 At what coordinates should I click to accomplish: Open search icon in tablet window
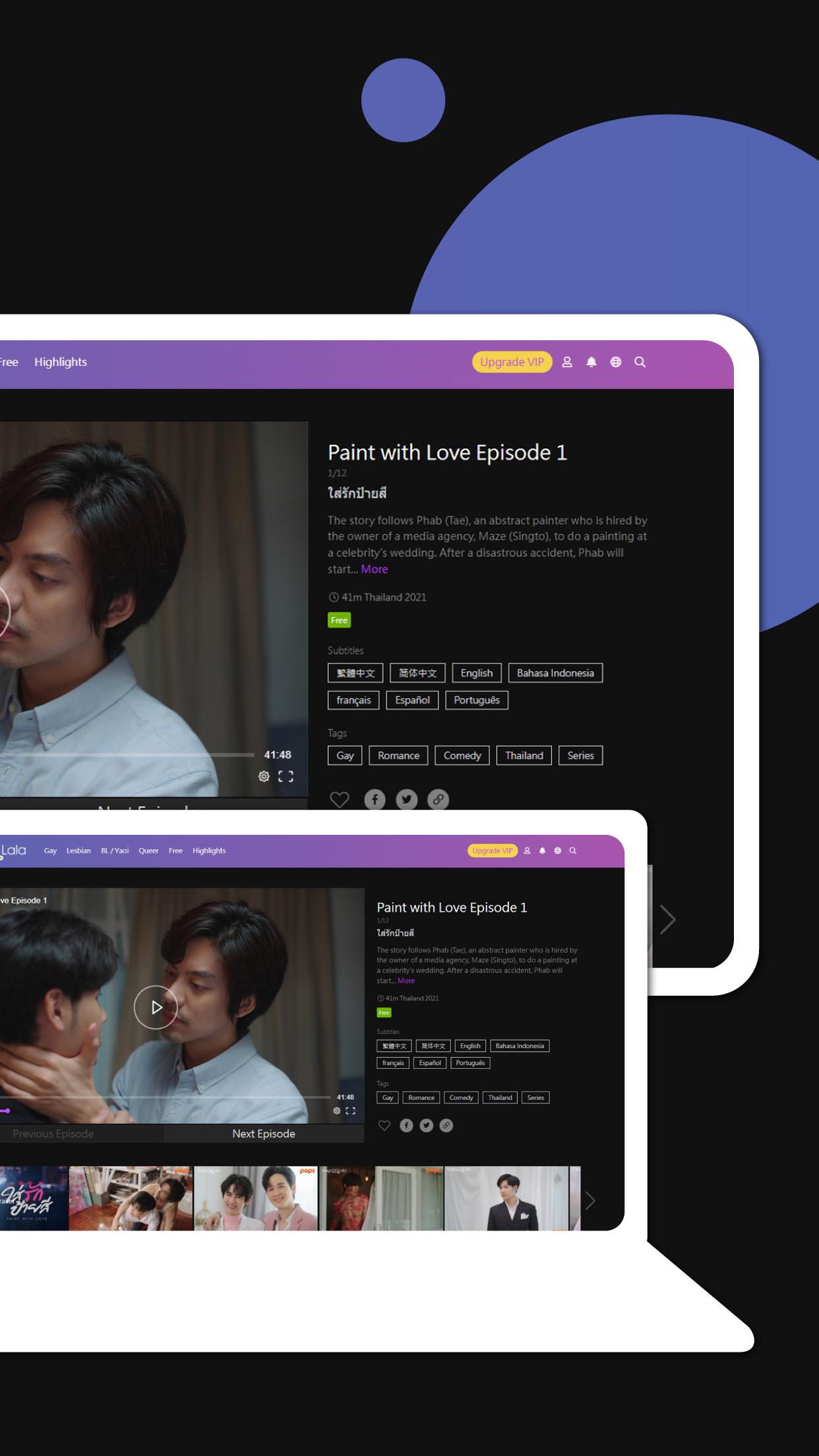[x=640, y=362]
